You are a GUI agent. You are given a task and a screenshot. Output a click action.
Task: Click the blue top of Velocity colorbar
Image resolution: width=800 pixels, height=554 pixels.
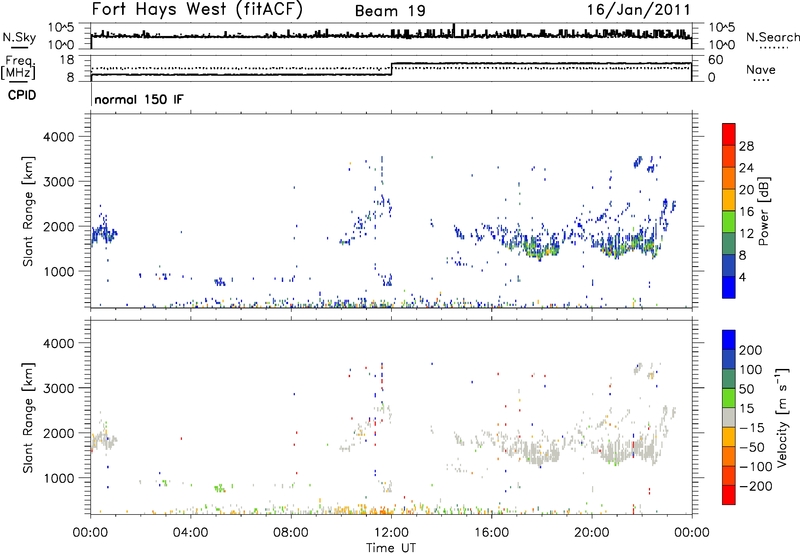pos(729,339)
